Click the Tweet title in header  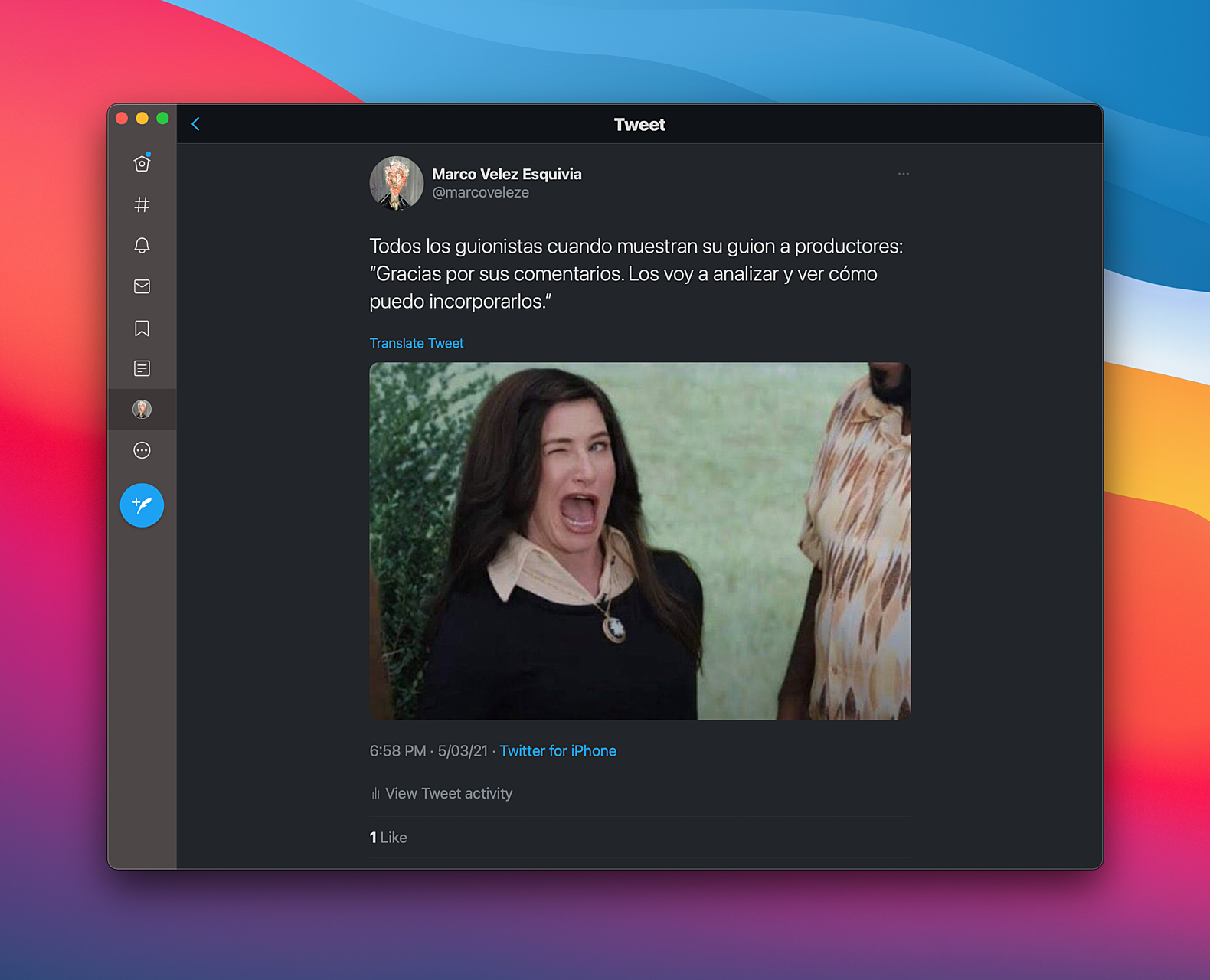pyautogui.click(x=639, y=125)
